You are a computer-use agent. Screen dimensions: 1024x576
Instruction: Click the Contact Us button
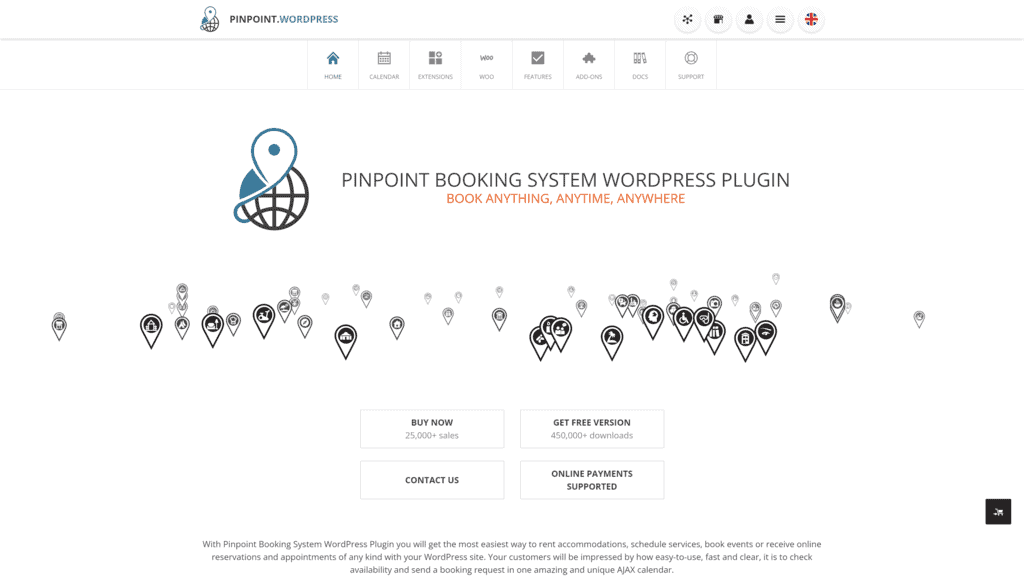[432, 480]
